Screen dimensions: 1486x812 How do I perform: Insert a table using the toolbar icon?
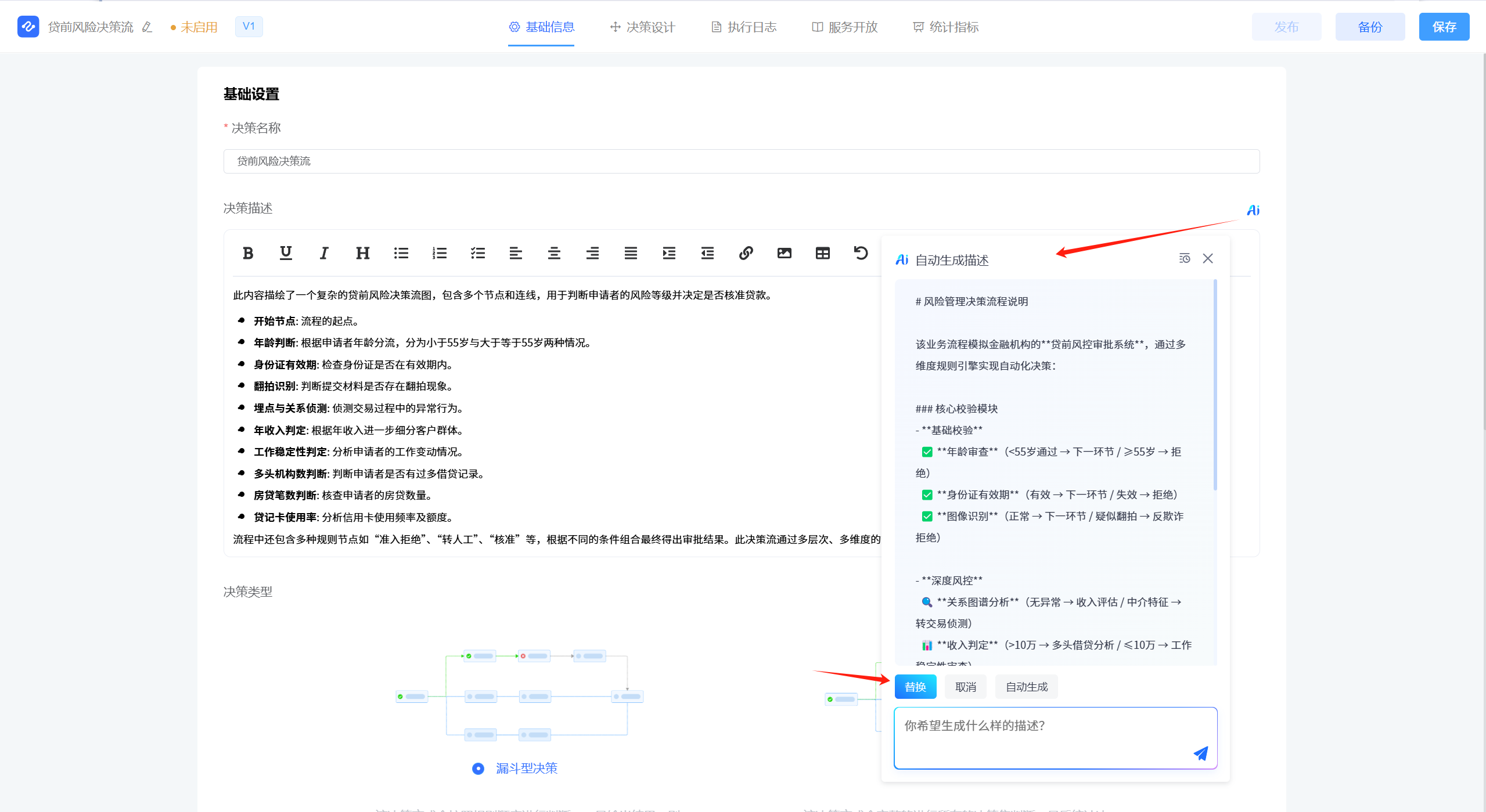click(822, 252)
